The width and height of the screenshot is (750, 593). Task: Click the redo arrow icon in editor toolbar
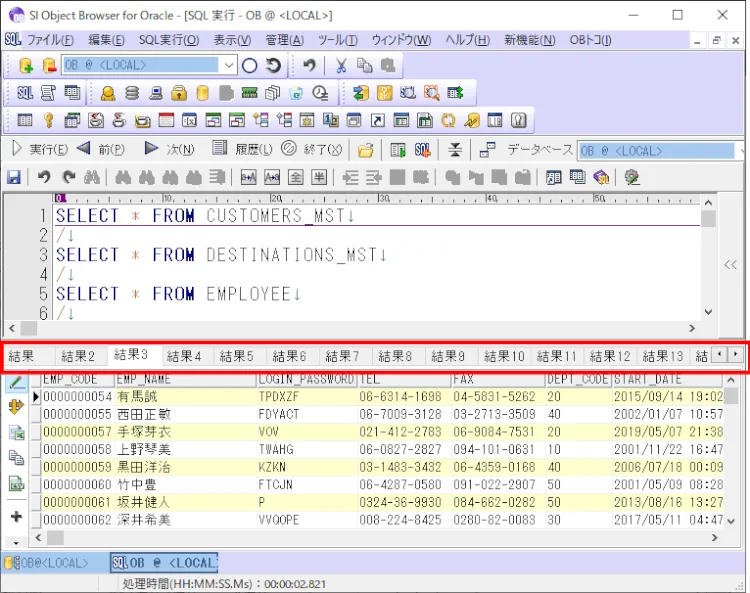tap(68, 177)
